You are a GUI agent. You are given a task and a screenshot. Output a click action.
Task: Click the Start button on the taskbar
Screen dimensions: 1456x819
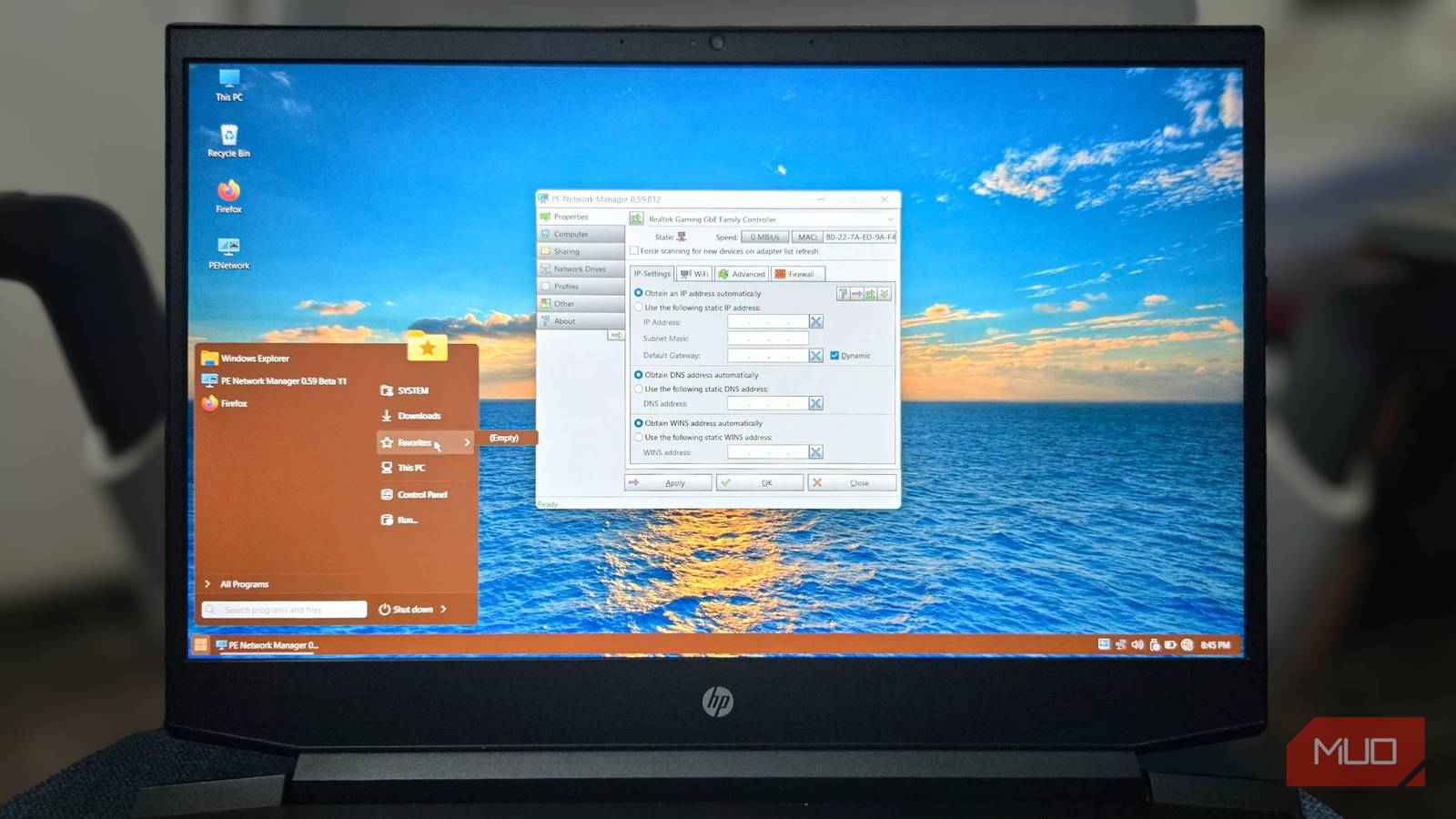[x=200, y=645]
